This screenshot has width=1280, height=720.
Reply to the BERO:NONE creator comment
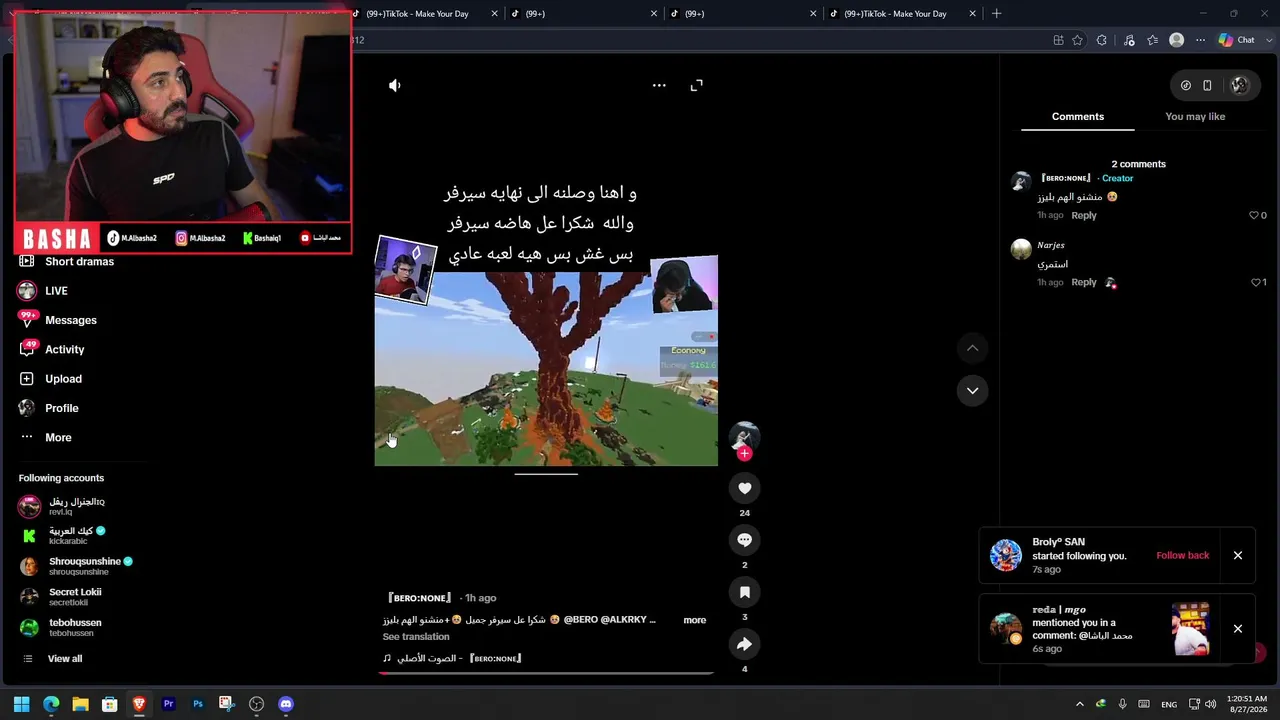click(1084, 216)
